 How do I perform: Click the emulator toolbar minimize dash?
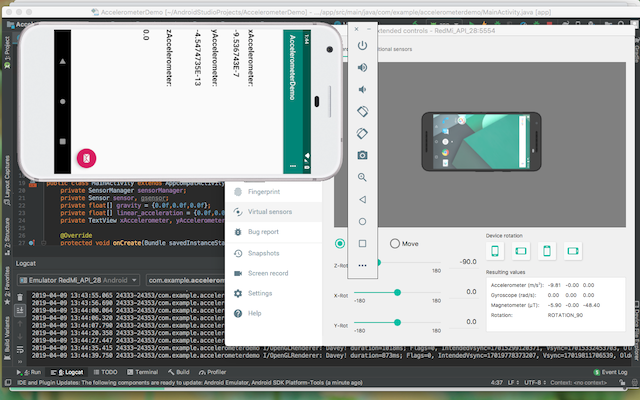click(369, 29)
